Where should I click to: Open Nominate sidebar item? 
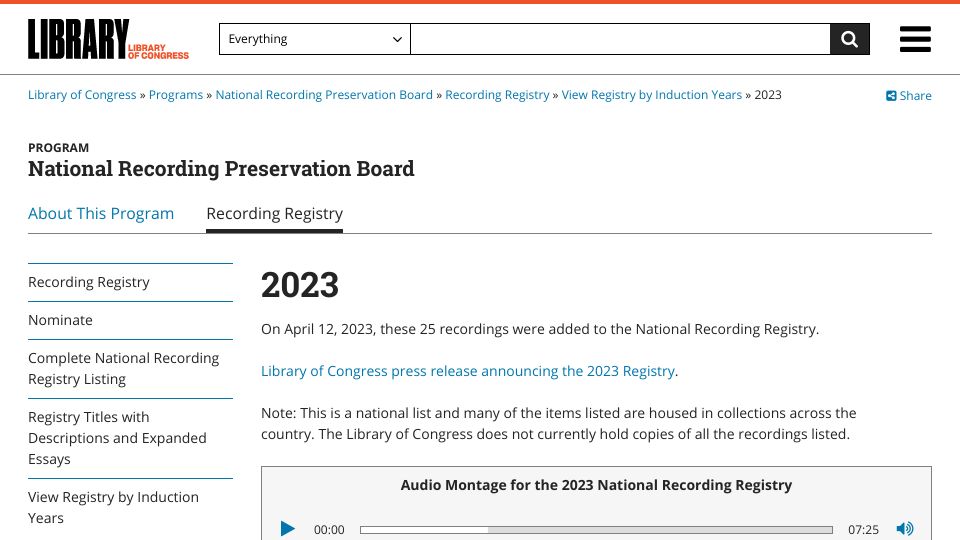coord(130,320)
